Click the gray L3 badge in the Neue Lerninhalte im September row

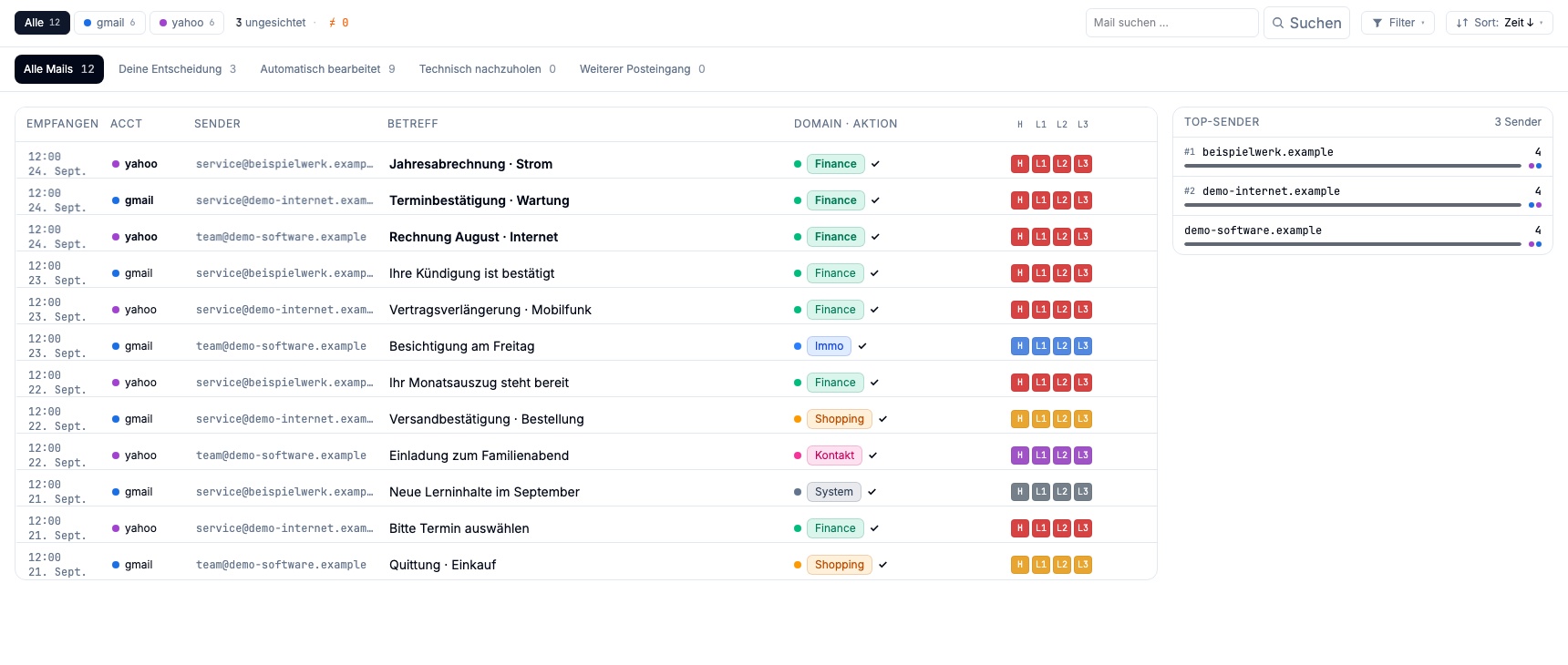click(1083, 492)
